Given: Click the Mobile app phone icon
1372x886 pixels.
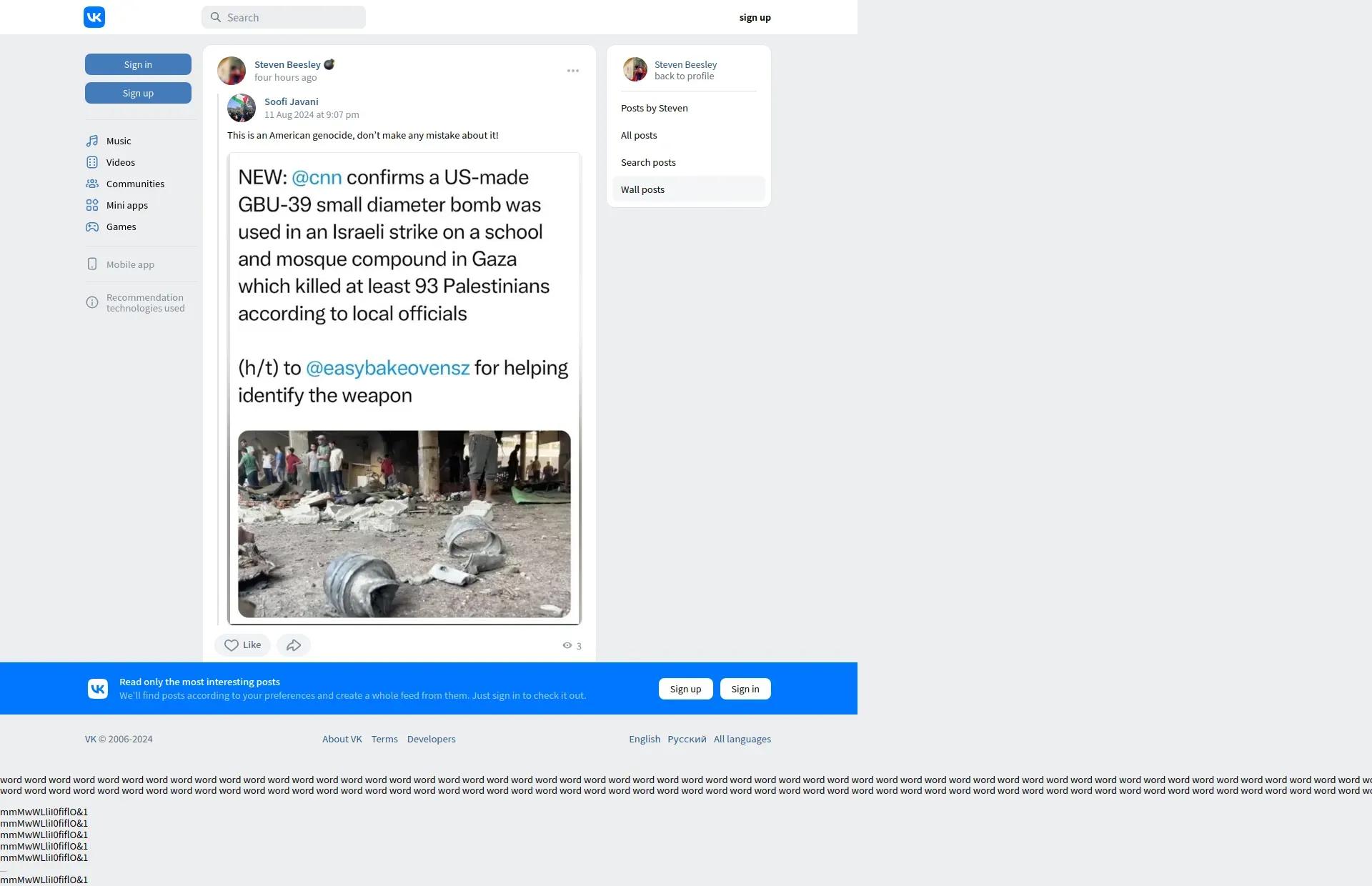Looking at the screenshot, I should [92, 264].
